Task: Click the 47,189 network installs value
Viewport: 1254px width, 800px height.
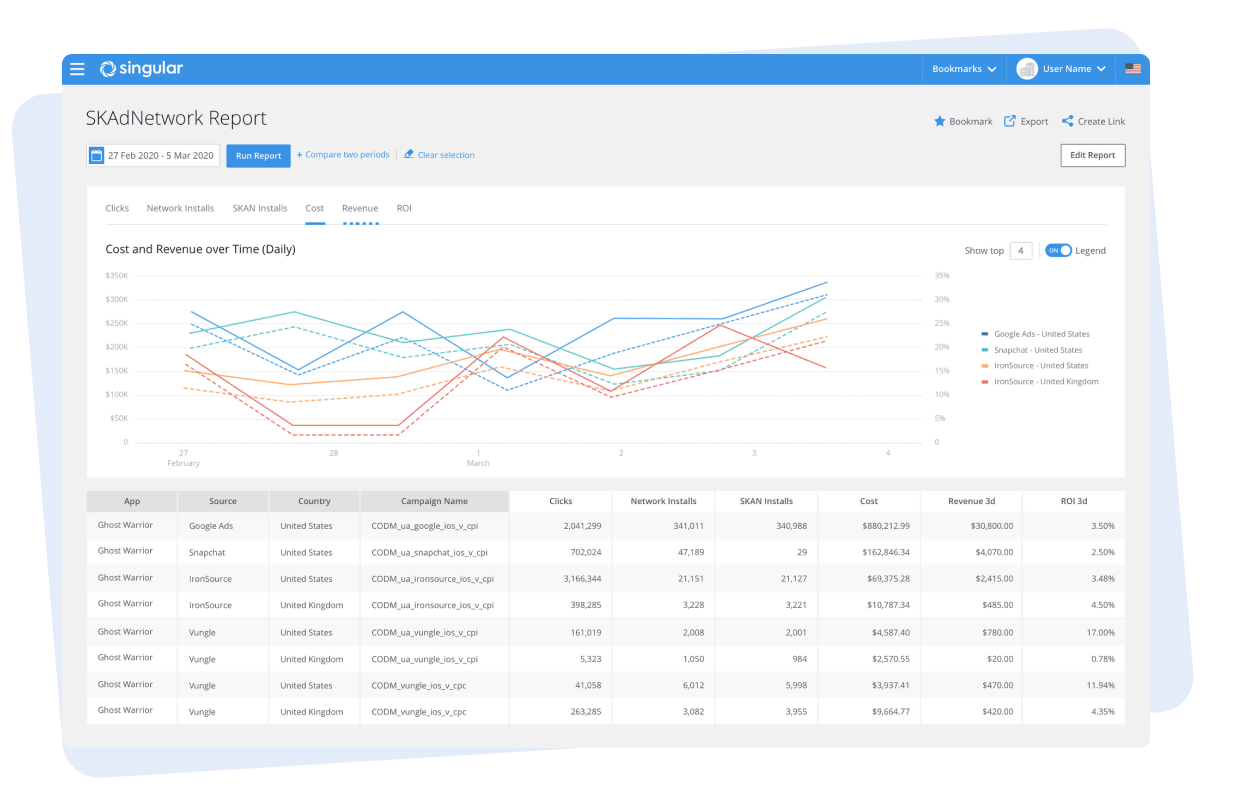Action: pyautogui.click(x=689, y=552)
